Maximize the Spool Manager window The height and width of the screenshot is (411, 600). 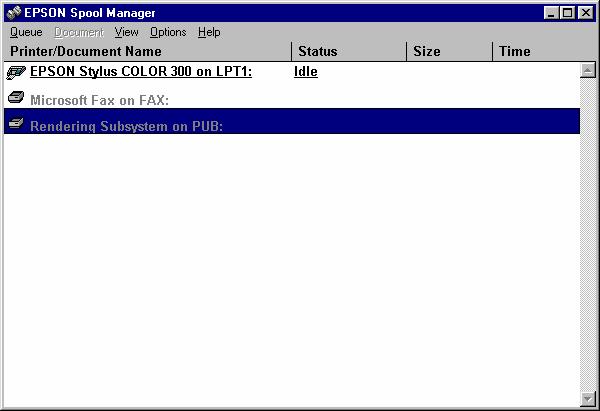pos(567,13)
